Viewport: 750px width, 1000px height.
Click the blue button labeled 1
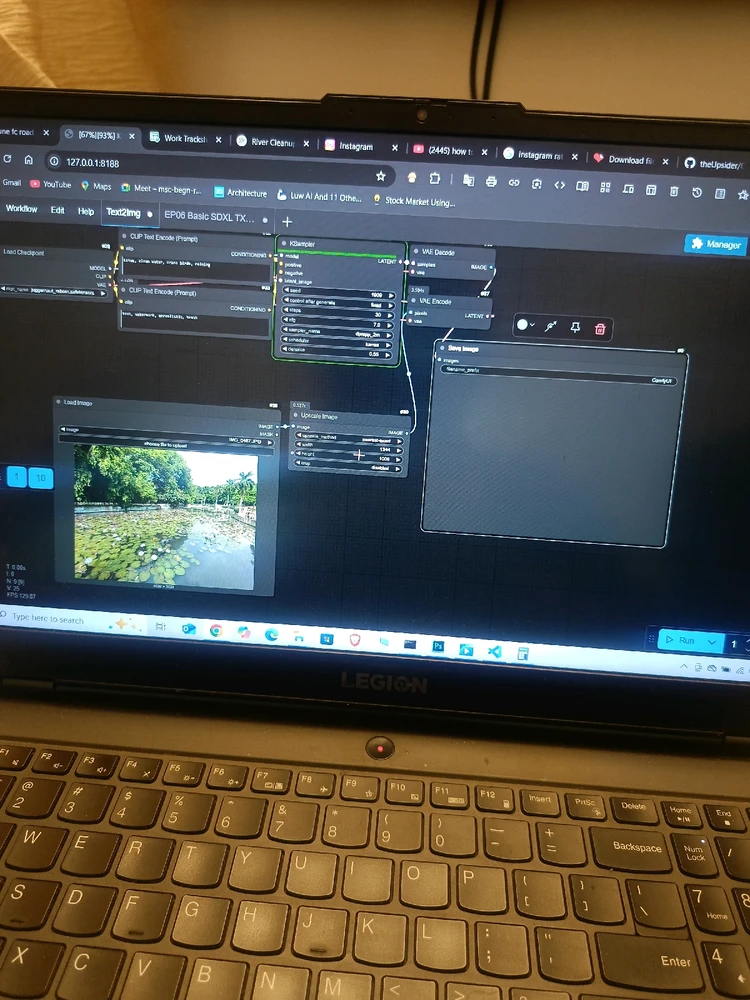point(17,476)
